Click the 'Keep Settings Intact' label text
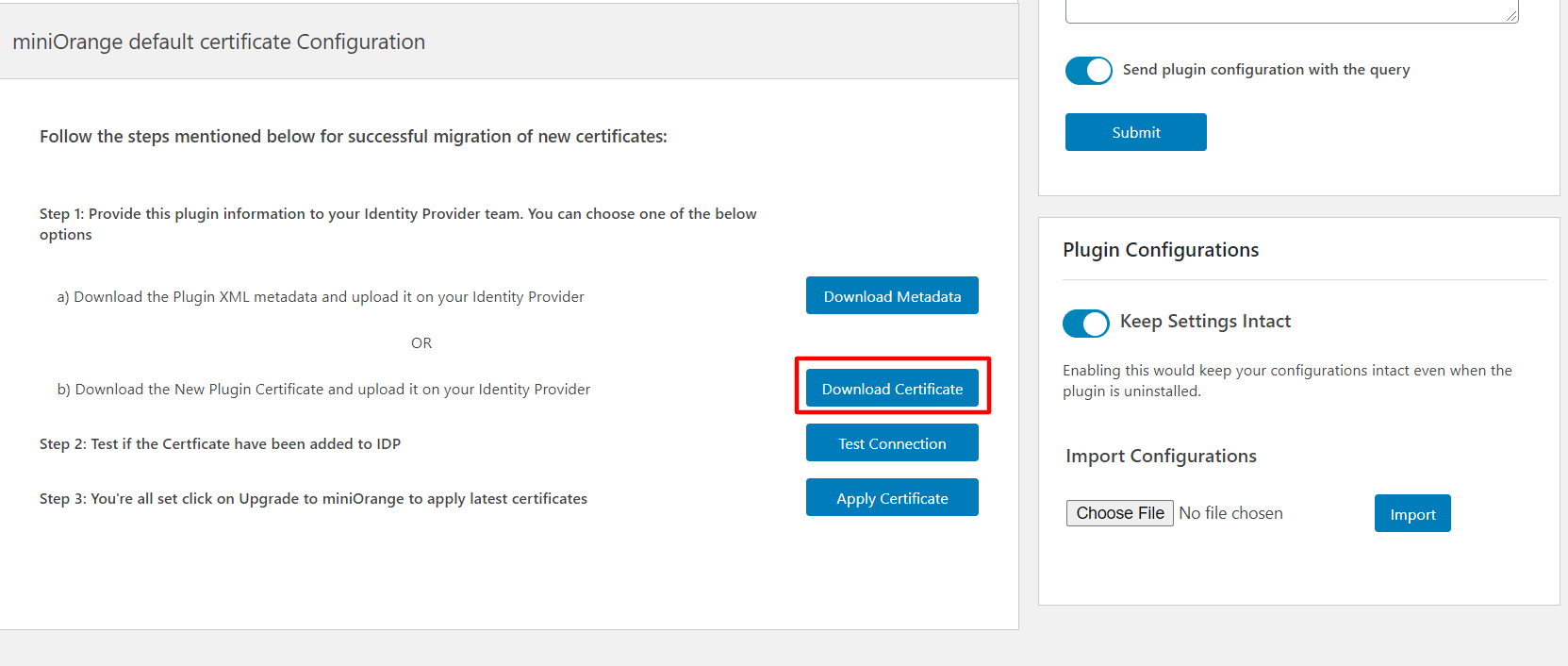 click(x=1205, y=322)
